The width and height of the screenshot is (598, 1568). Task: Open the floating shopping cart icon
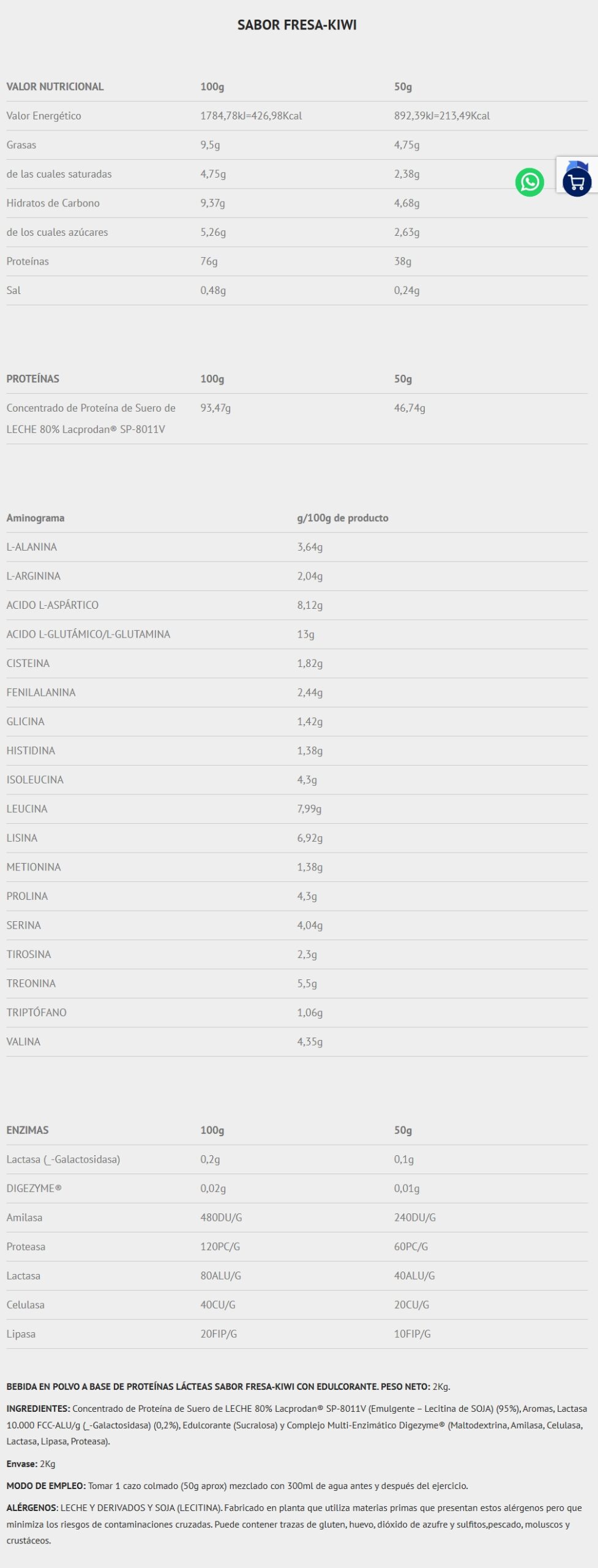577,182
